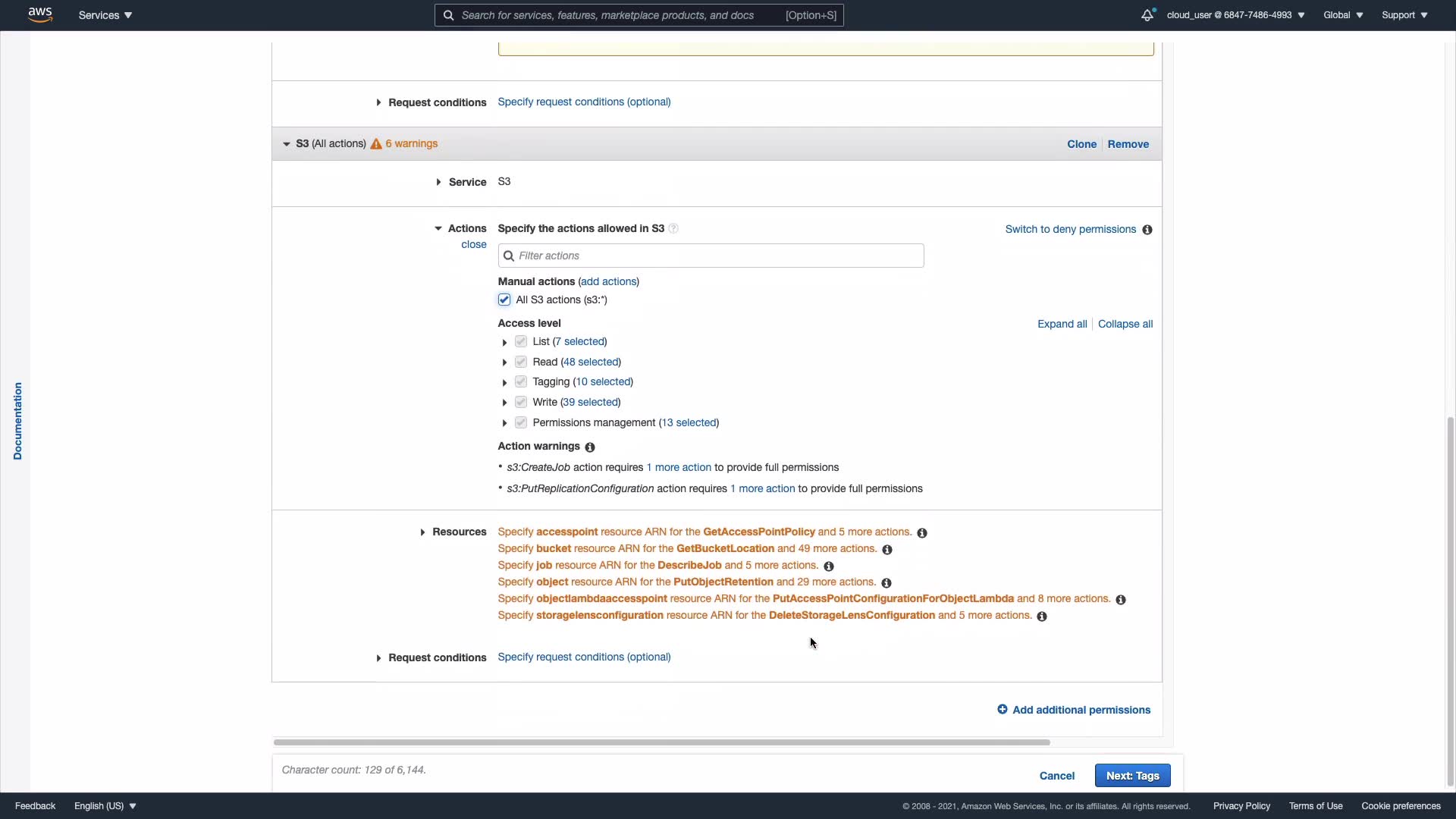Image resolution: width=1456 pixels, height=819 pixels.
Task: Click help icon next to Specify the actions allowed
Action: (x=673, y=229)
